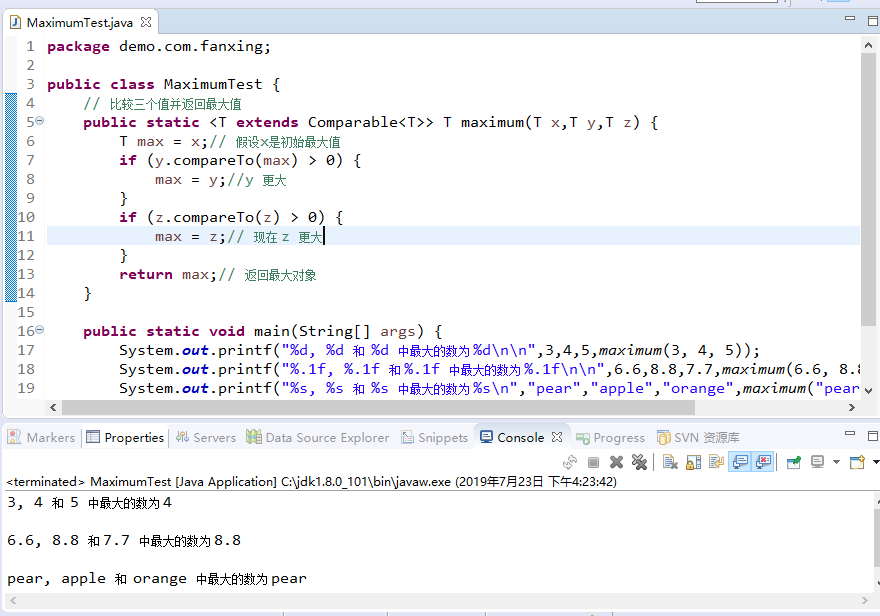Screen dimensions: 880x616
Task: Remove the terminated launch with the X icon
Action: pos(615,462)
